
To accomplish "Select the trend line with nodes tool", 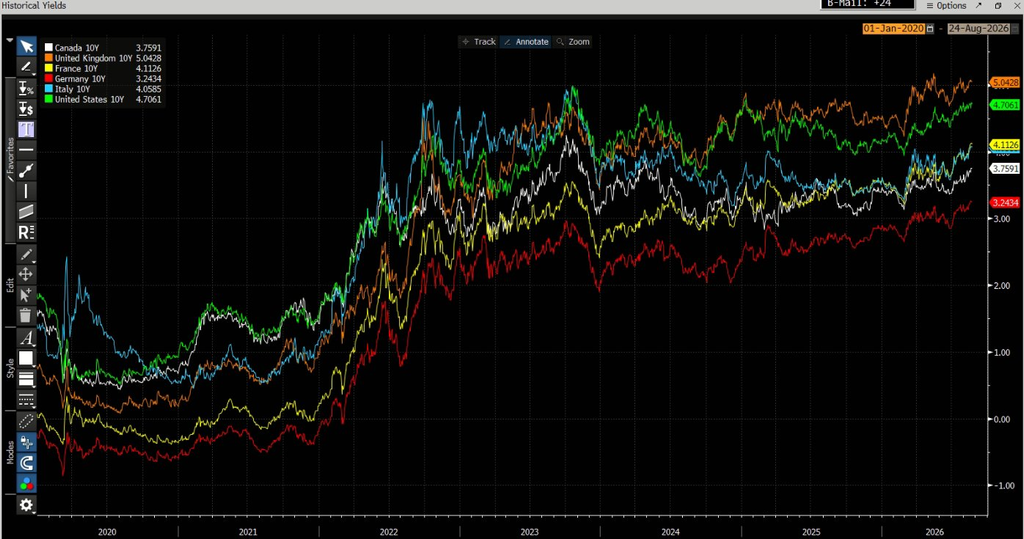I will [x=26, y=171].
